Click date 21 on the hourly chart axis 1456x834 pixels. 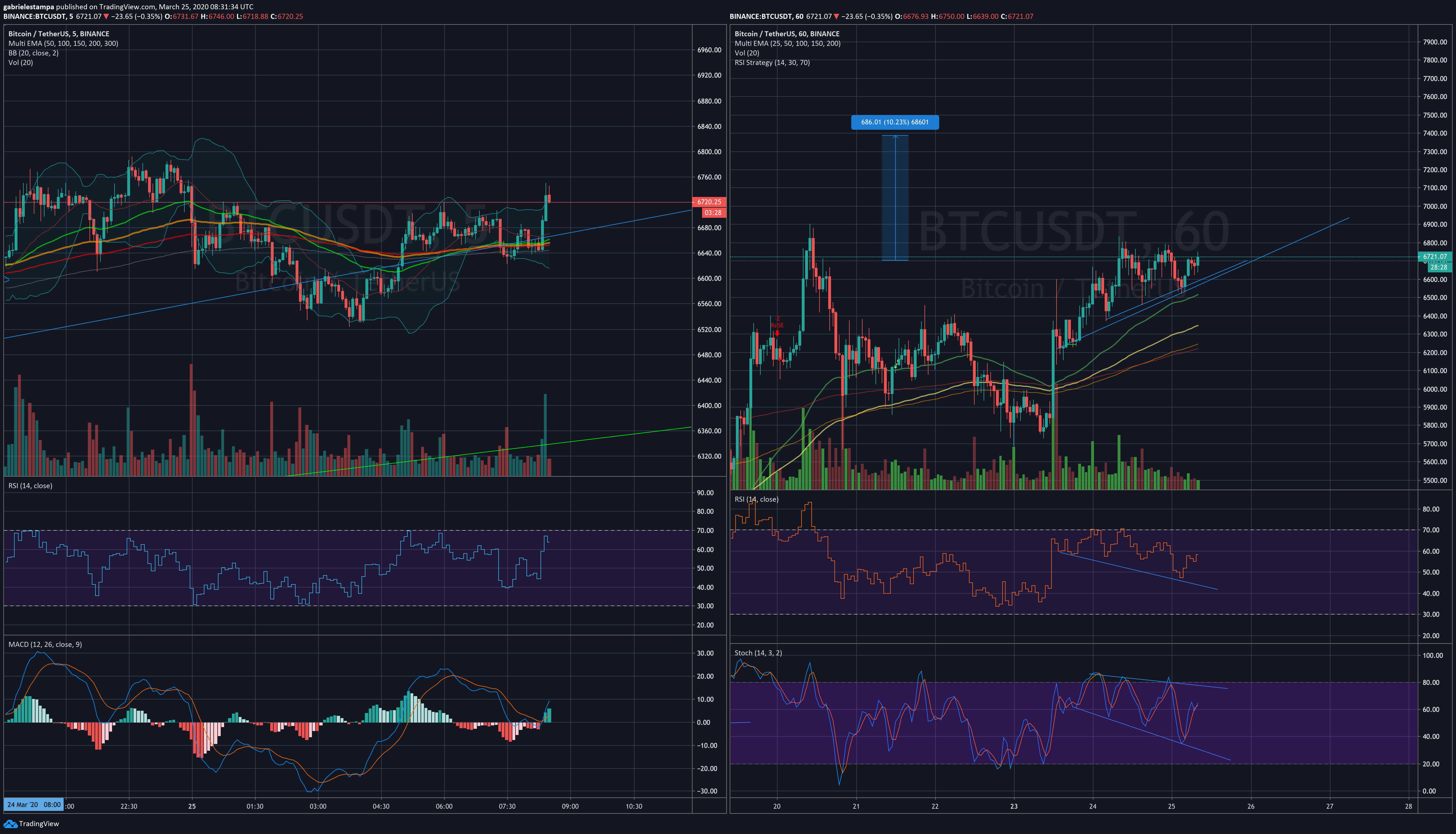856,806
